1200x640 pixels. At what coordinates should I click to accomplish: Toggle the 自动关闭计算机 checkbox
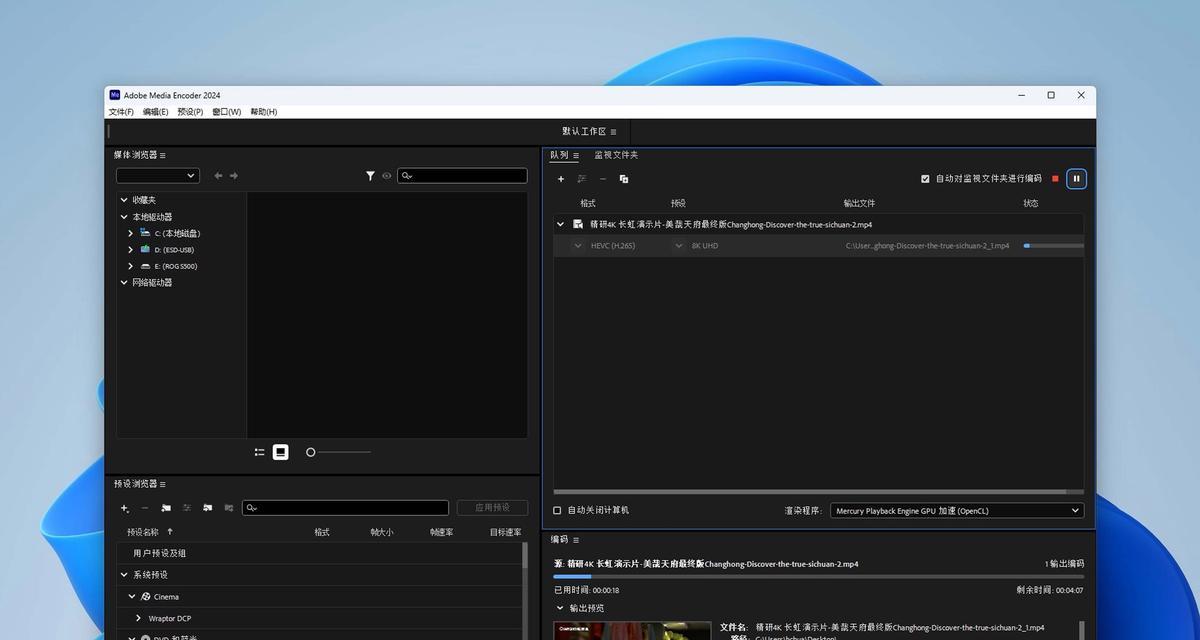point(558,510)
